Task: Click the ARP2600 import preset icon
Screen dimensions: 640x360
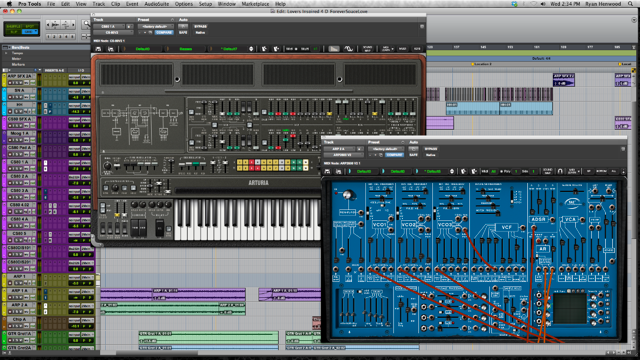Action: click(464, 171)
